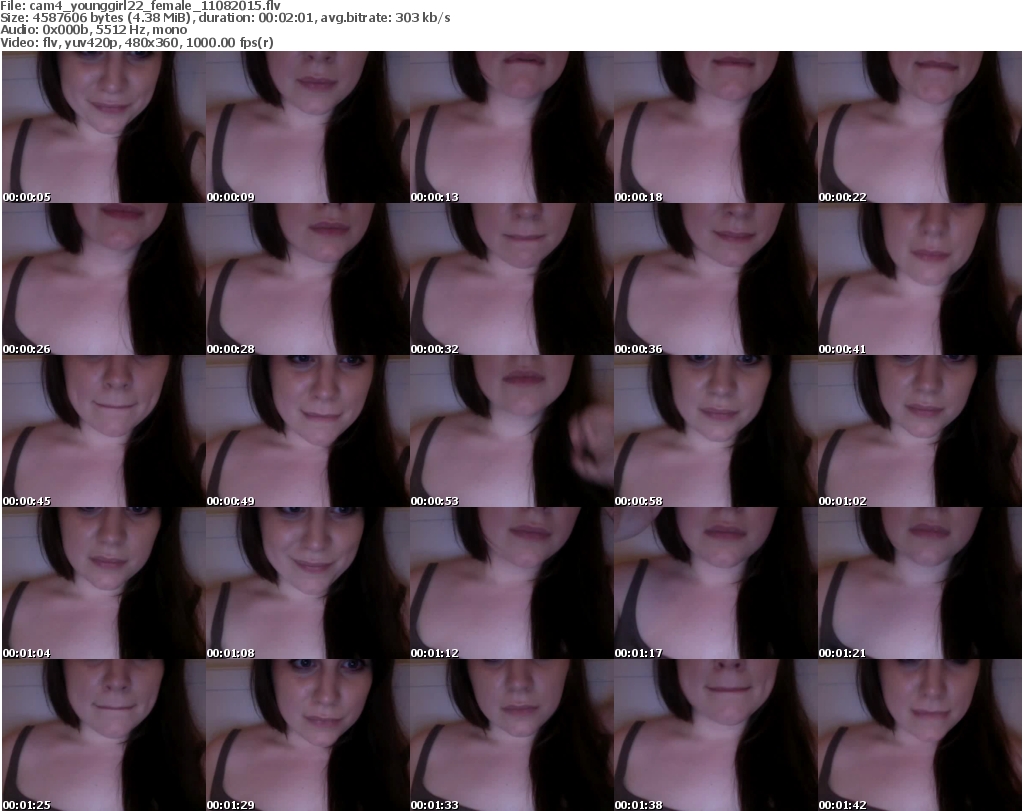Select the thumbnail frame stamped 00:00:05
The width and height of the screenshot is (1024, 811).
(x=104, y=127)
